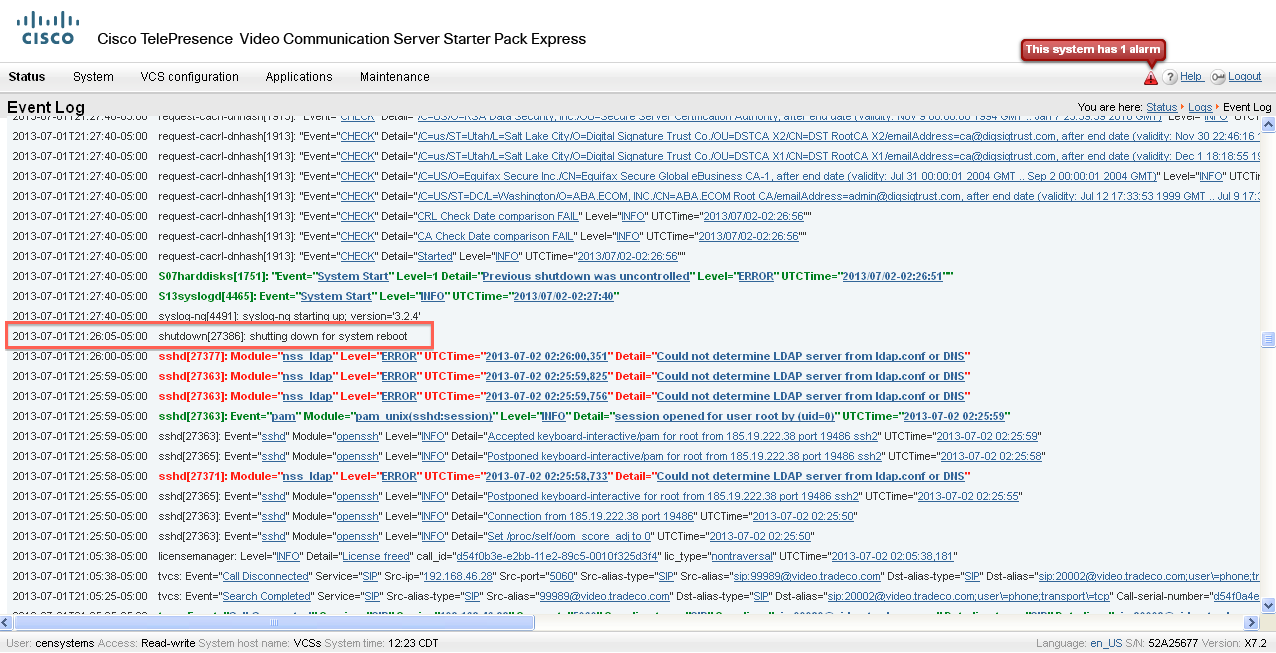Open the System menu
1276x653 pixels.
[x=93, y=77]
